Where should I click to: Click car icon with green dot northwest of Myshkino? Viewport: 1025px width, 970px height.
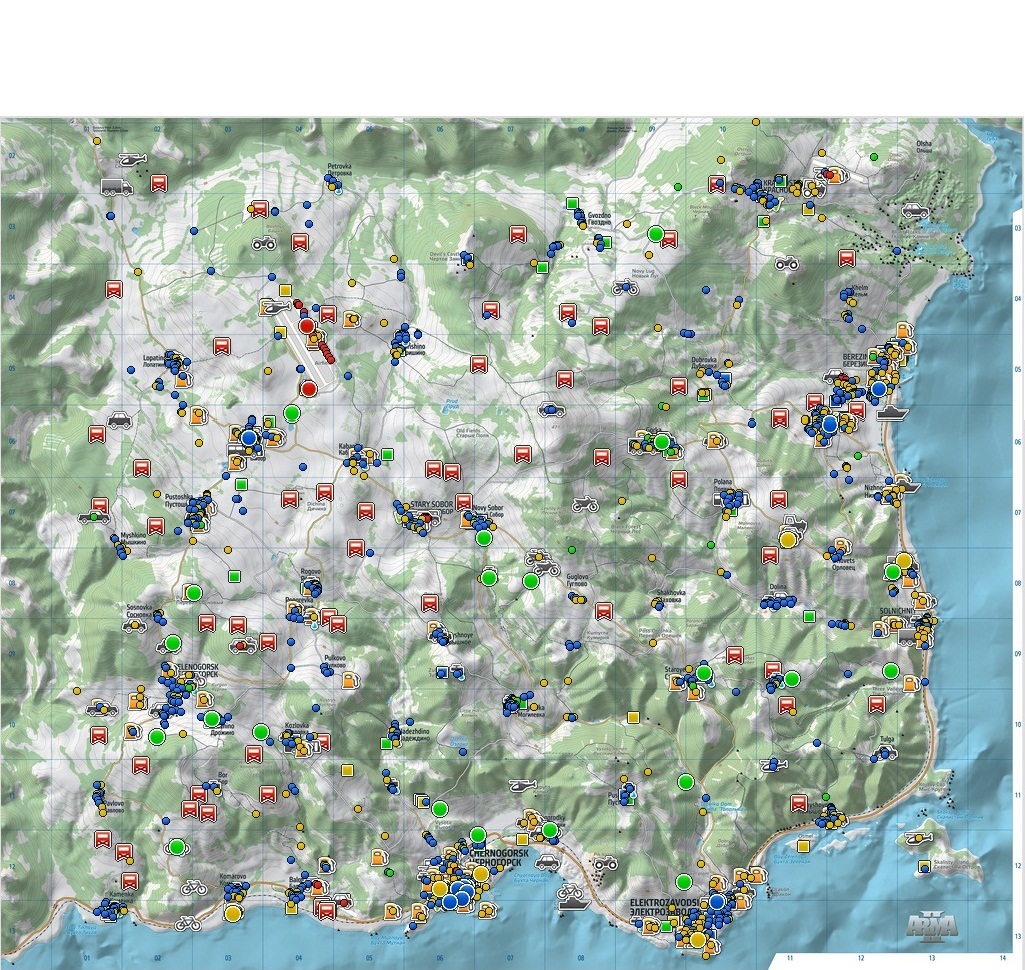[x=93, y=517]
